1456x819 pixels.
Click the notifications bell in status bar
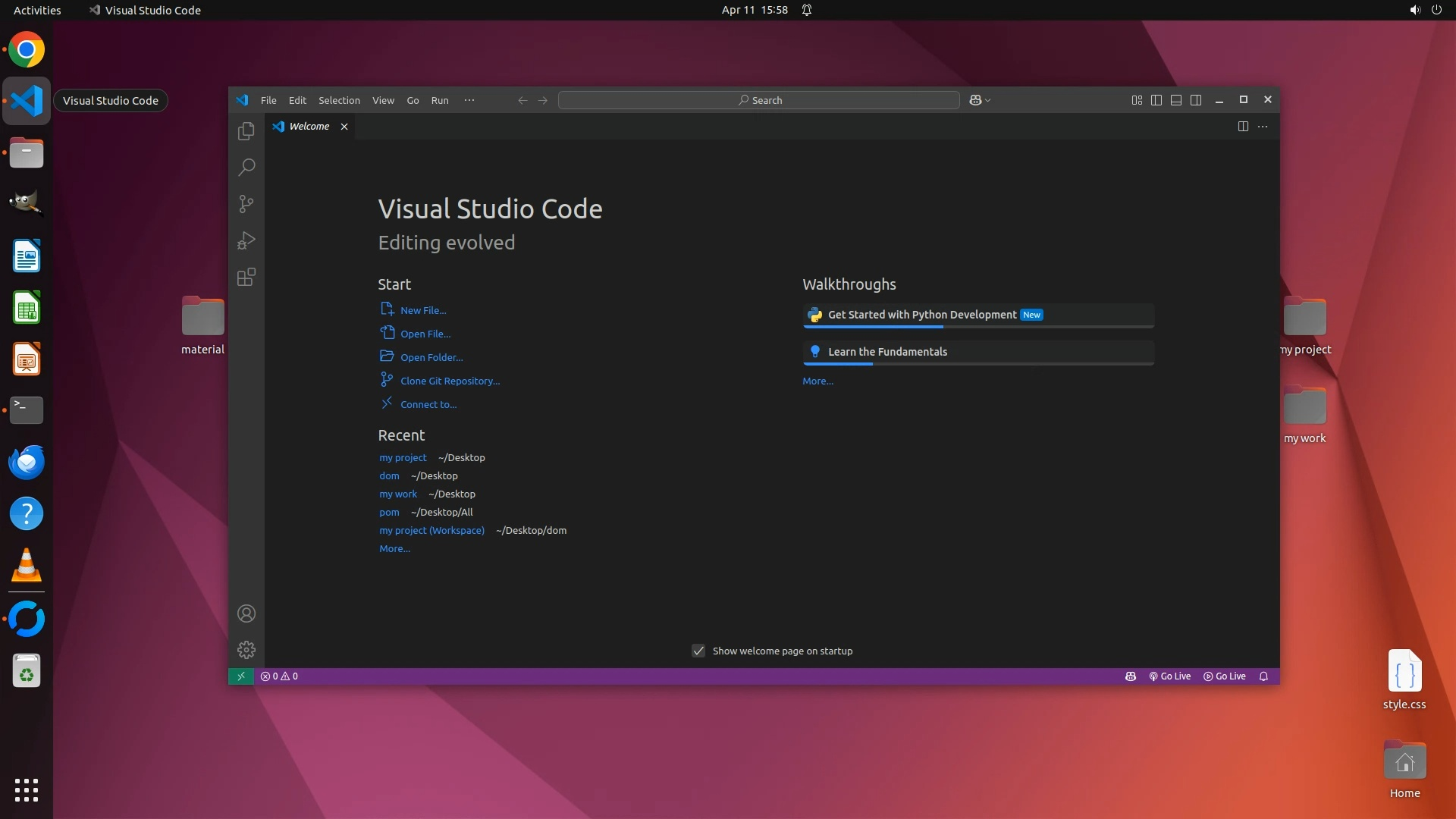coord(1263,676)
